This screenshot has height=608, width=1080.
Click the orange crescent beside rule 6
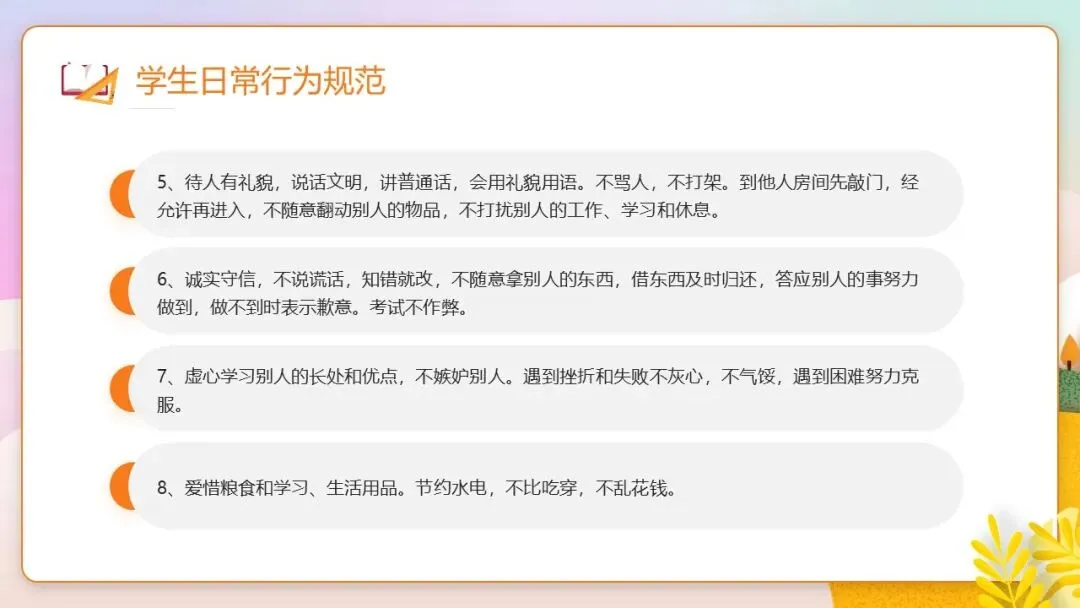click(121, 291)
